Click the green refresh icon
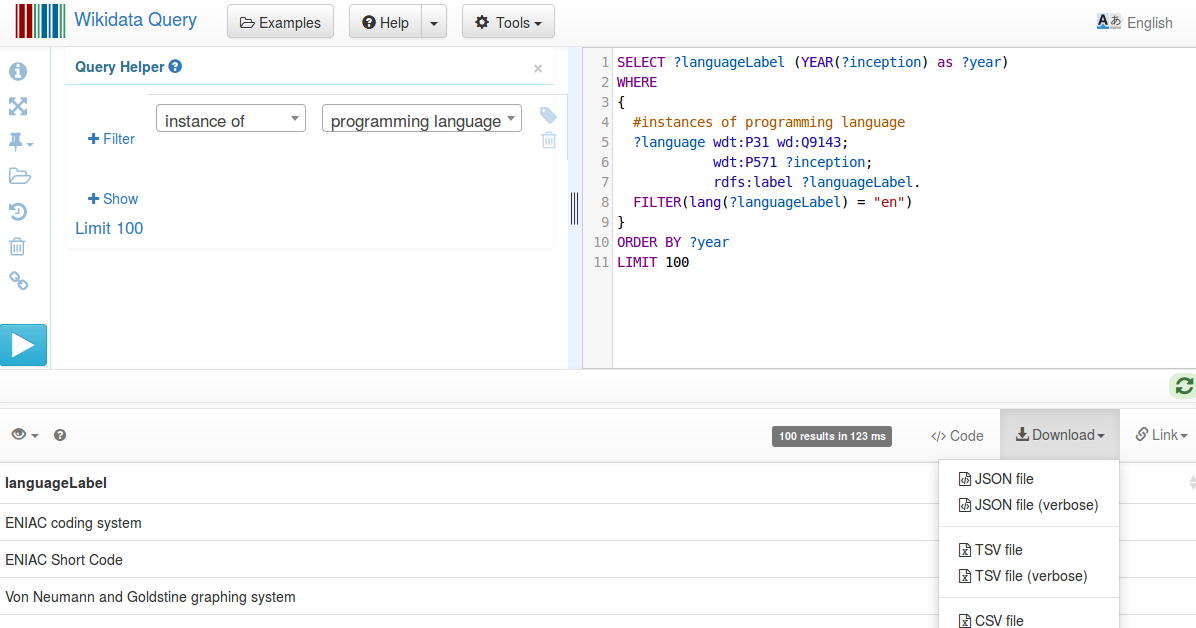 [1183, 386]
